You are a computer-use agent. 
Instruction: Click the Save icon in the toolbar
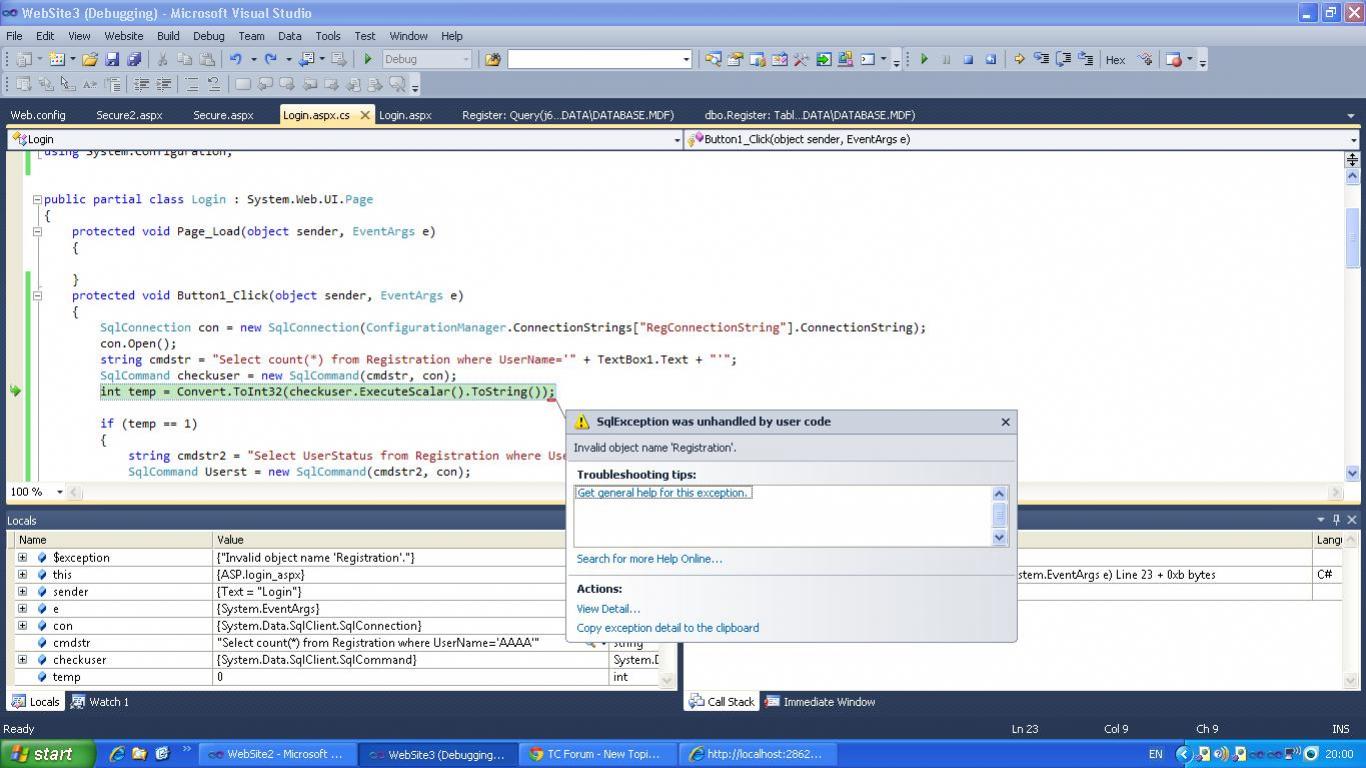112,59
